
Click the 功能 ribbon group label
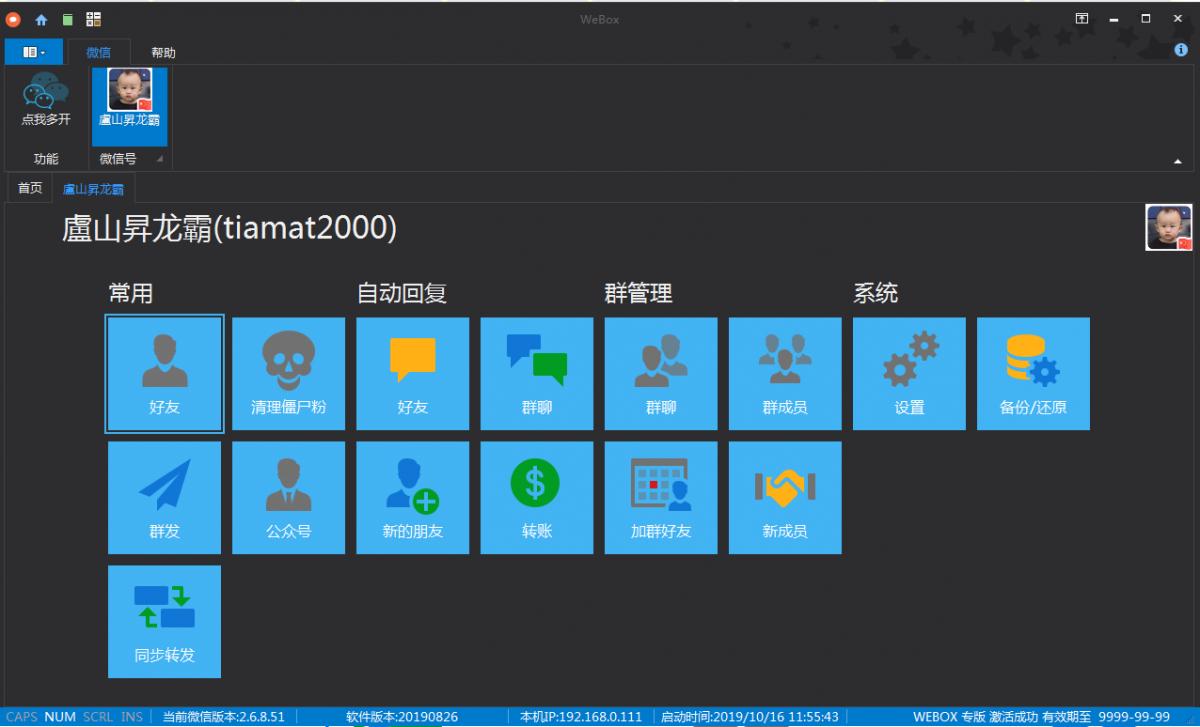tap(46, 159)
